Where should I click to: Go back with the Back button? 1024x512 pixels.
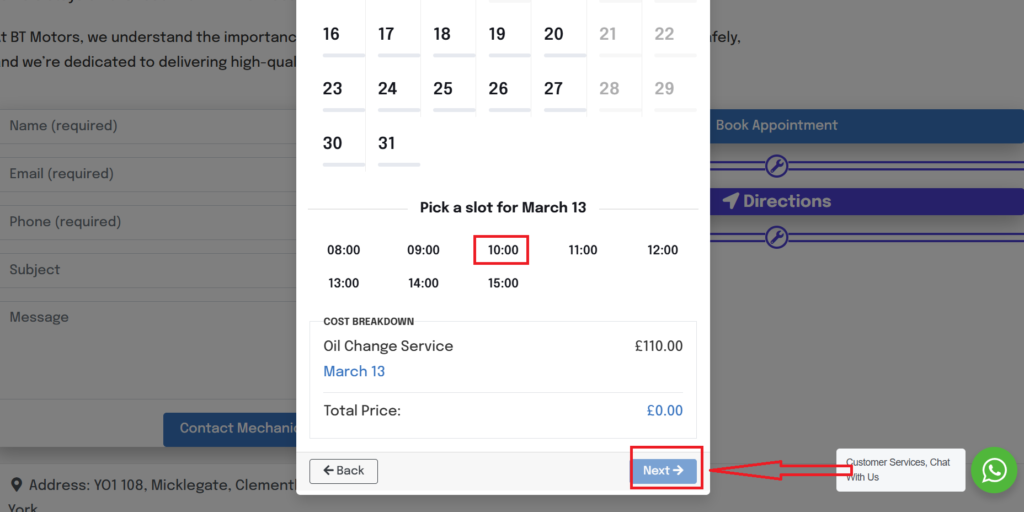click(343, 470)
